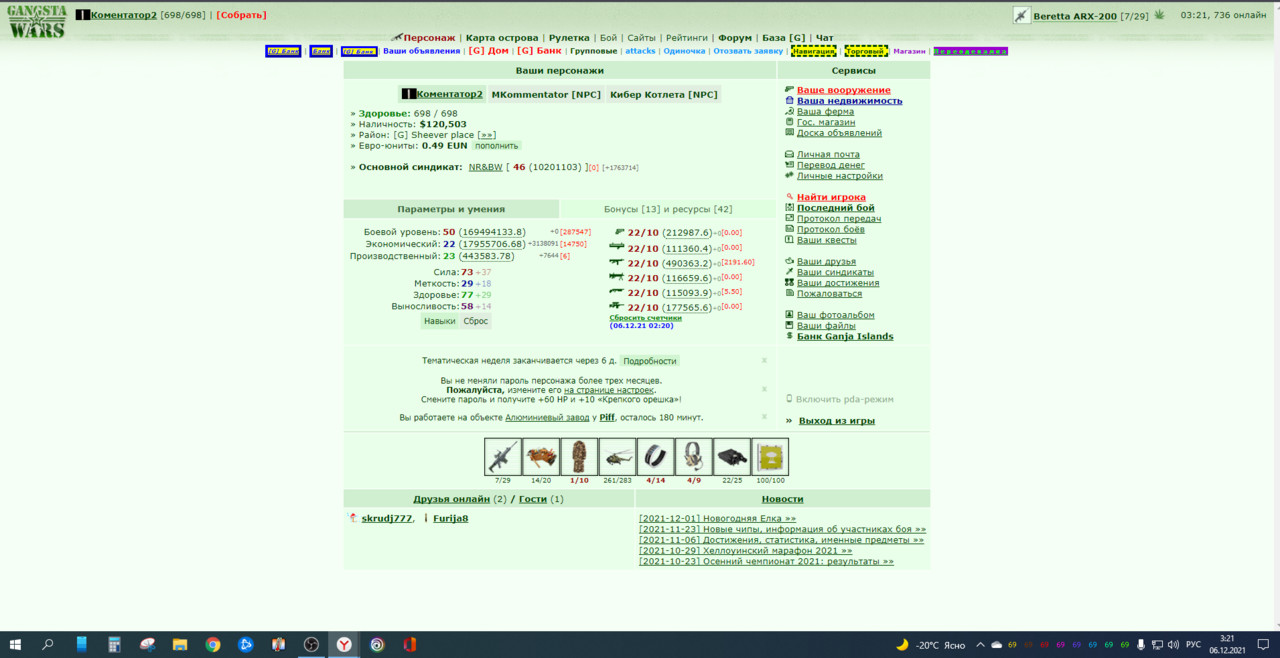Click the small middle blue Банк badge
The image size is (1280, 658).
point(321,51)
